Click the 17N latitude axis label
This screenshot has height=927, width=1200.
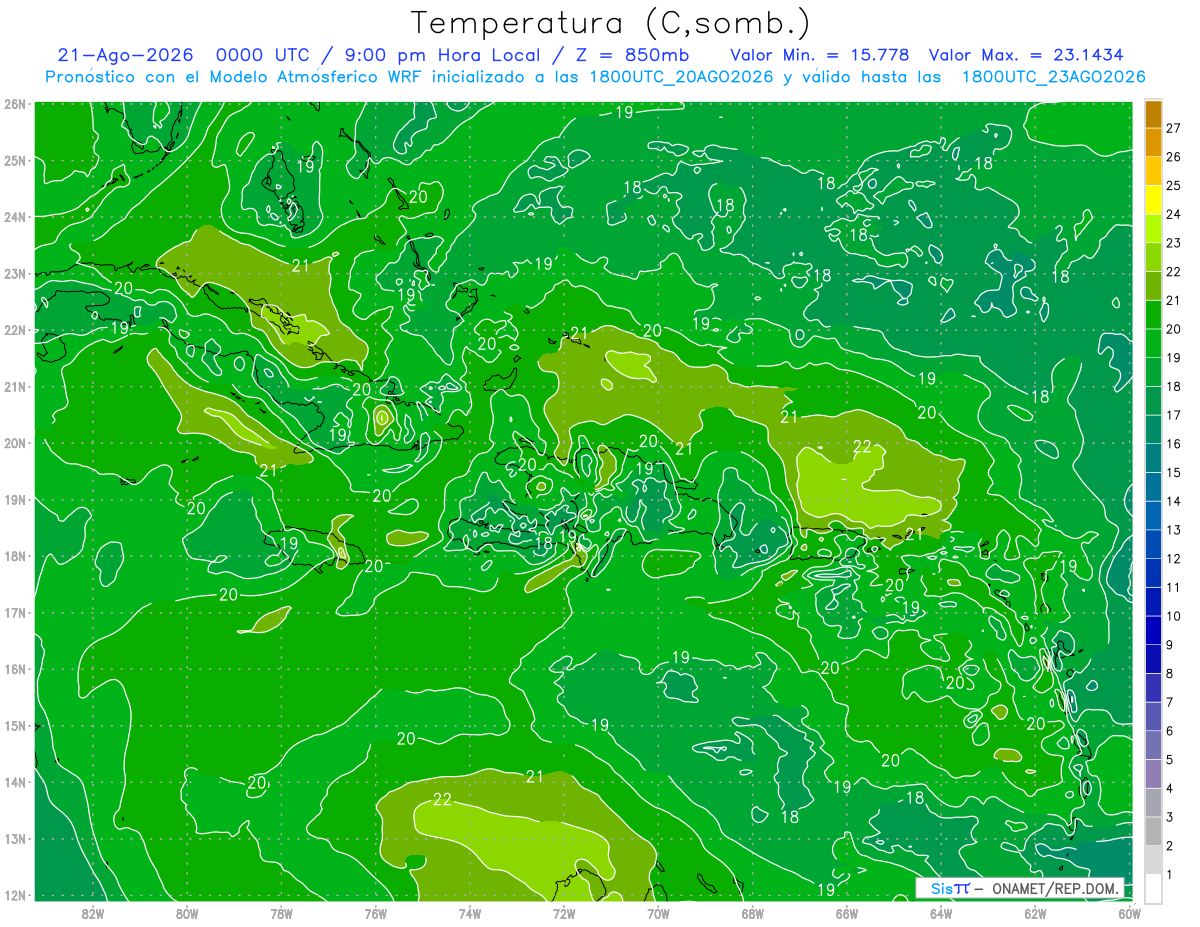[15, 612]
